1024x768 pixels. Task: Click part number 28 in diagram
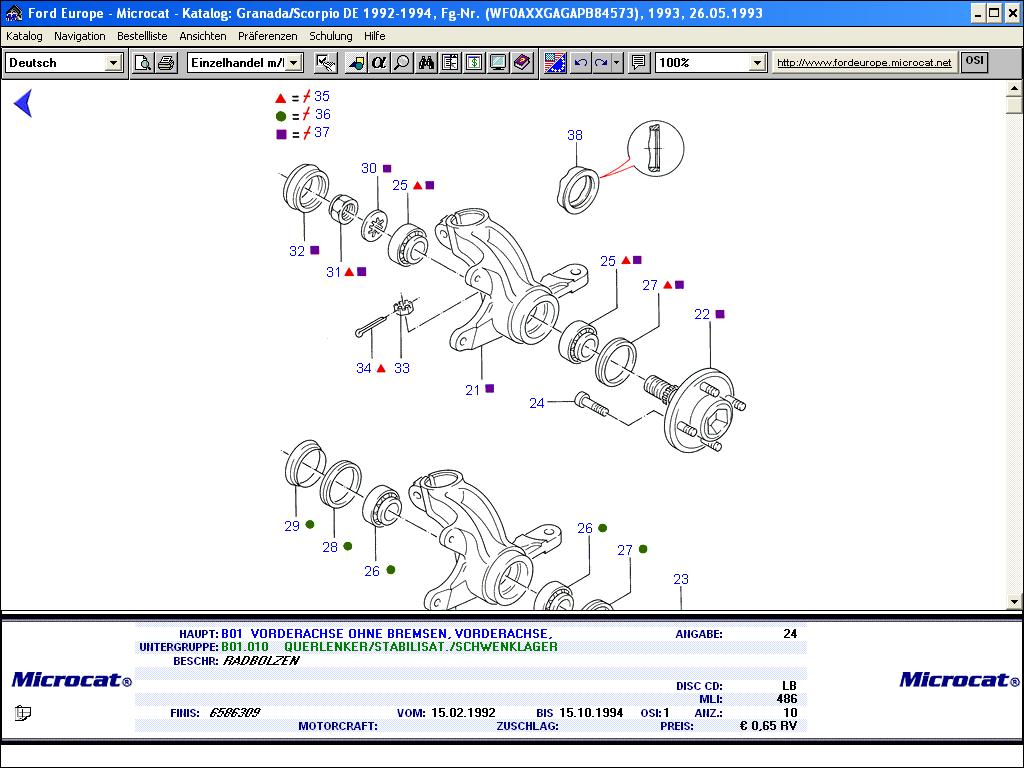click(x=330, y=547)
